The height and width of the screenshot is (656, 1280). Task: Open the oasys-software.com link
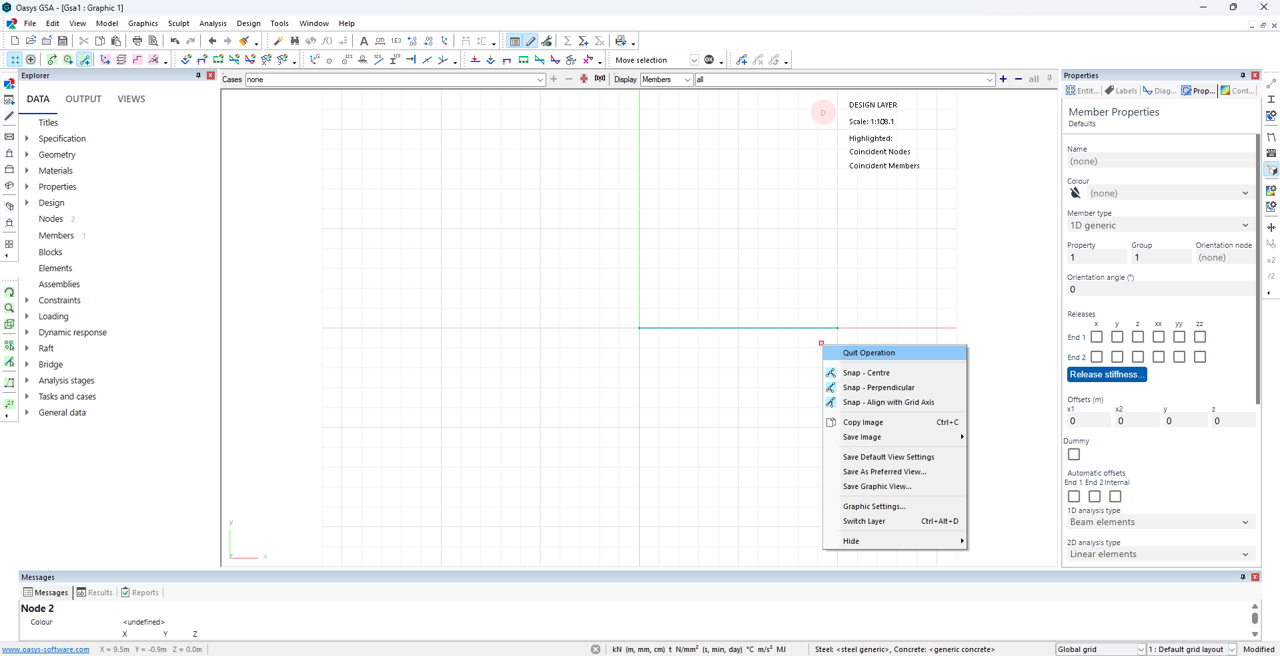pos(46,649)
